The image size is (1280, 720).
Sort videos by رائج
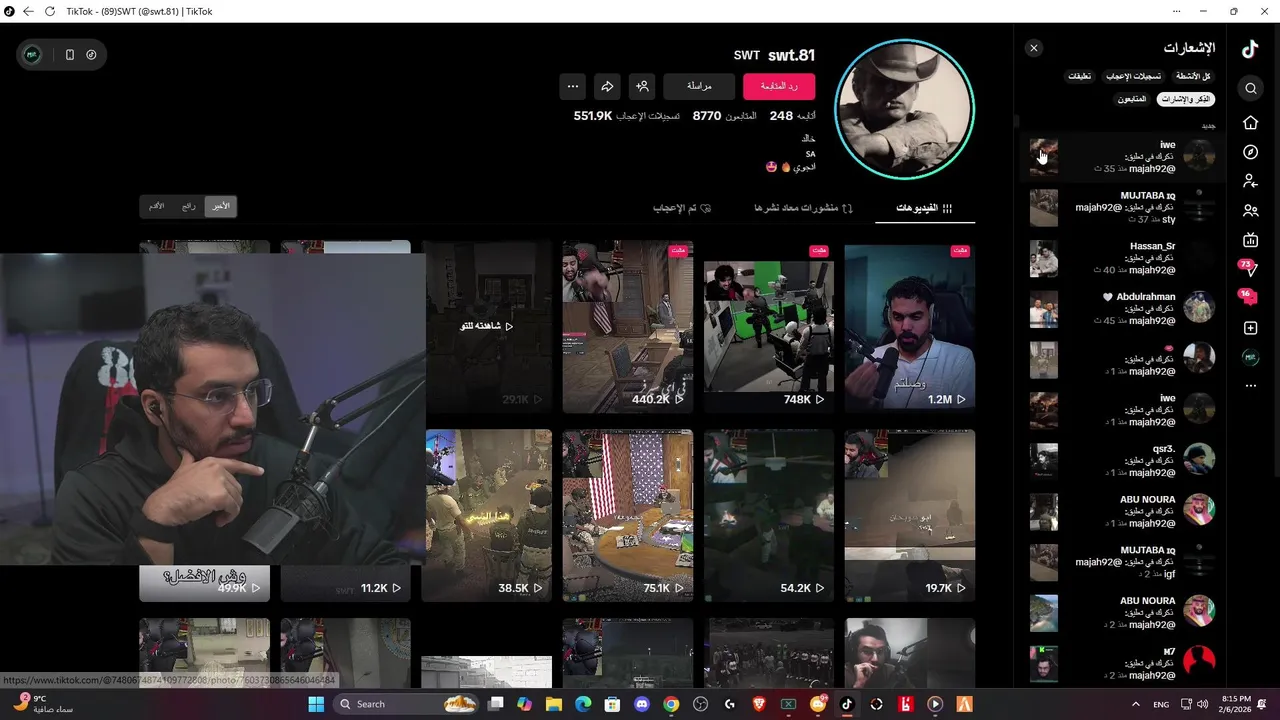click(188, 206)
